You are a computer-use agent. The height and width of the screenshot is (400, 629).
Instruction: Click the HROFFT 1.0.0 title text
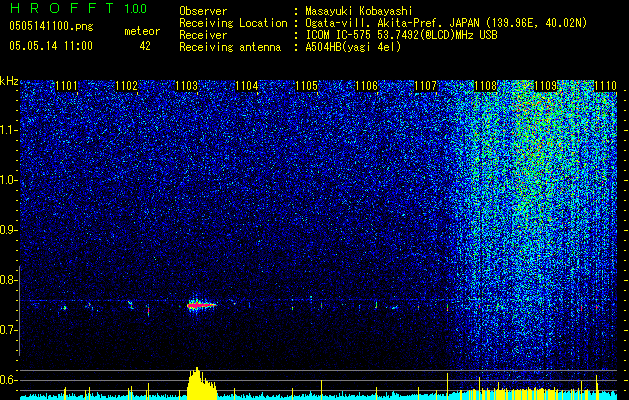(78, 8)
